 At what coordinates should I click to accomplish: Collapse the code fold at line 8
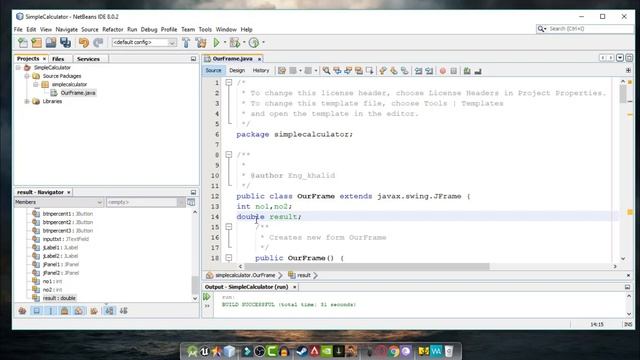(x=229, y=155)
